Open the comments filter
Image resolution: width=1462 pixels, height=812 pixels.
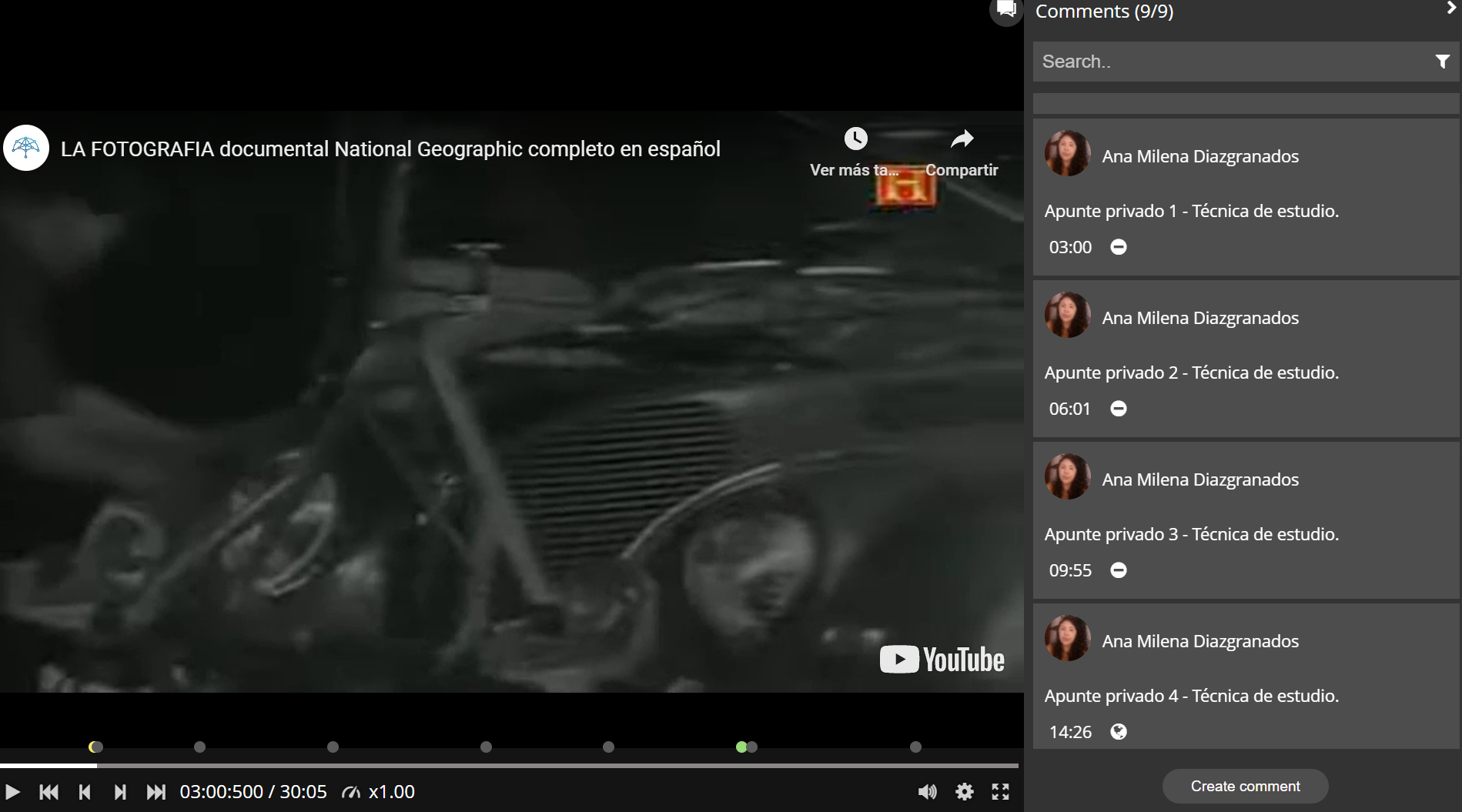(x=1443, y=62)
